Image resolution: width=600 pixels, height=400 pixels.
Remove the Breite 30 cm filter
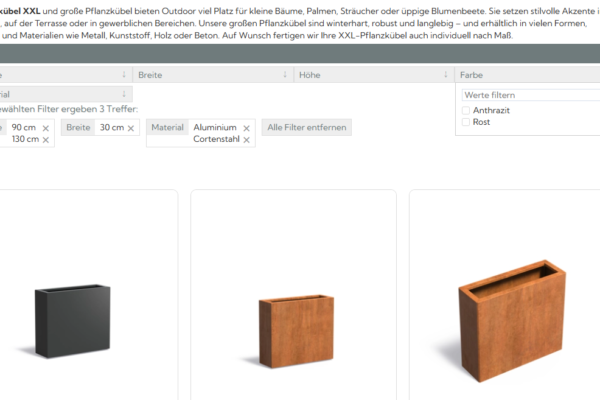[x=131, y=128]
